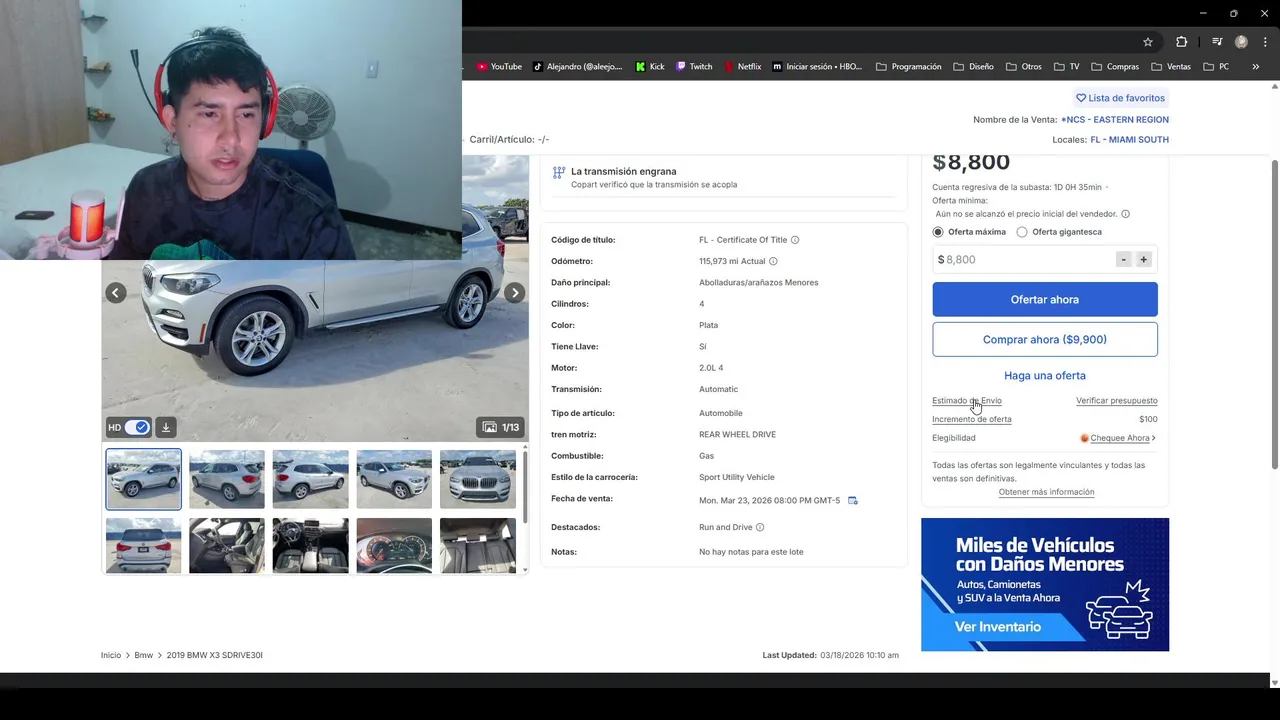Viewport: 1280px width, 720px height.
Task: Show next vehicle photo arrow
Action: coord(514,293)
